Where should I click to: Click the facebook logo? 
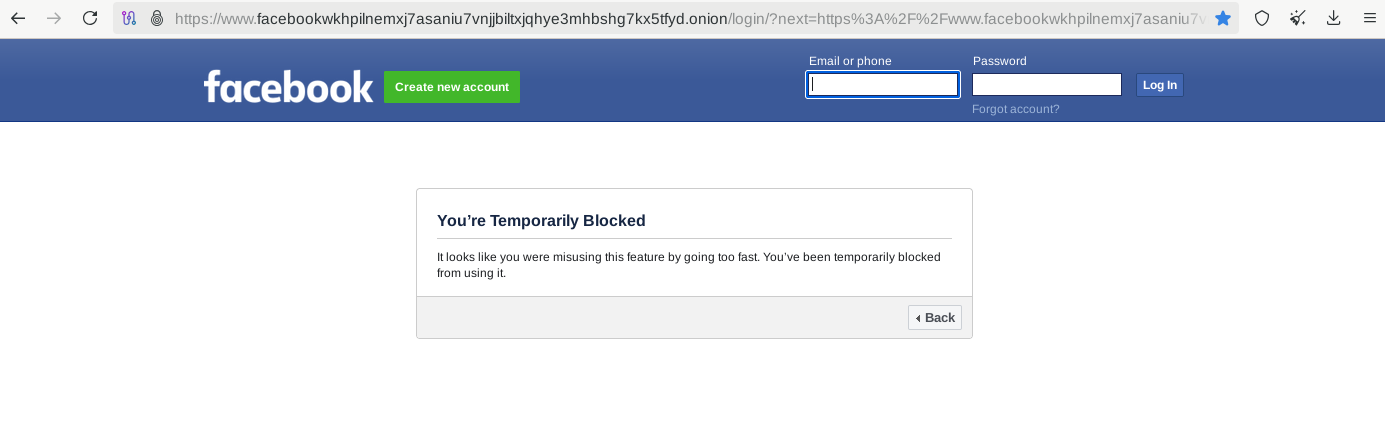tap(288, 87)
